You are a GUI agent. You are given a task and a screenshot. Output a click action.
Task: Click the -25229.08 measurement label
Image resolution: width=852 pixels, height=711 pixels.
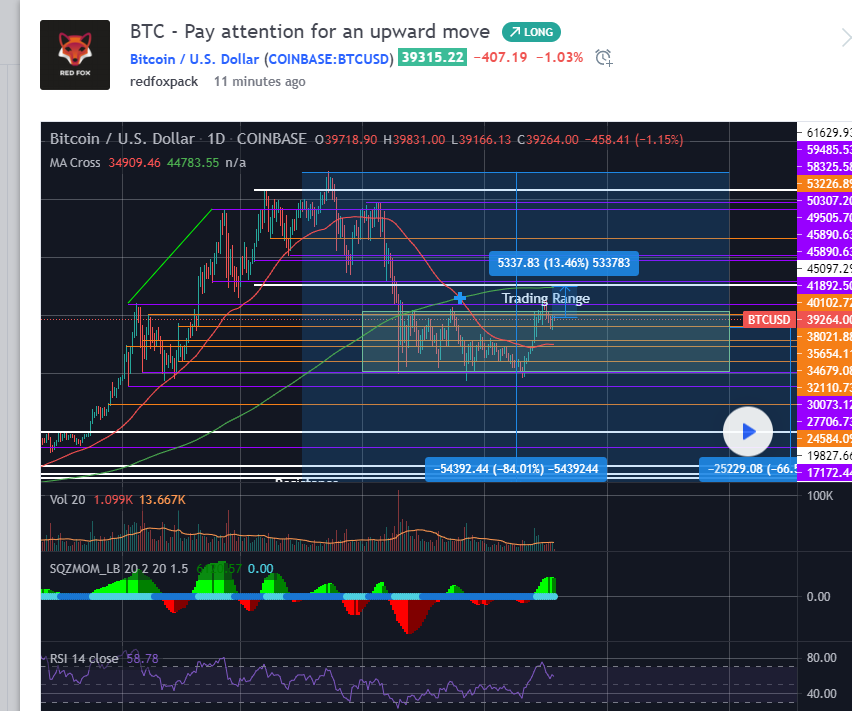click(750, 468)
